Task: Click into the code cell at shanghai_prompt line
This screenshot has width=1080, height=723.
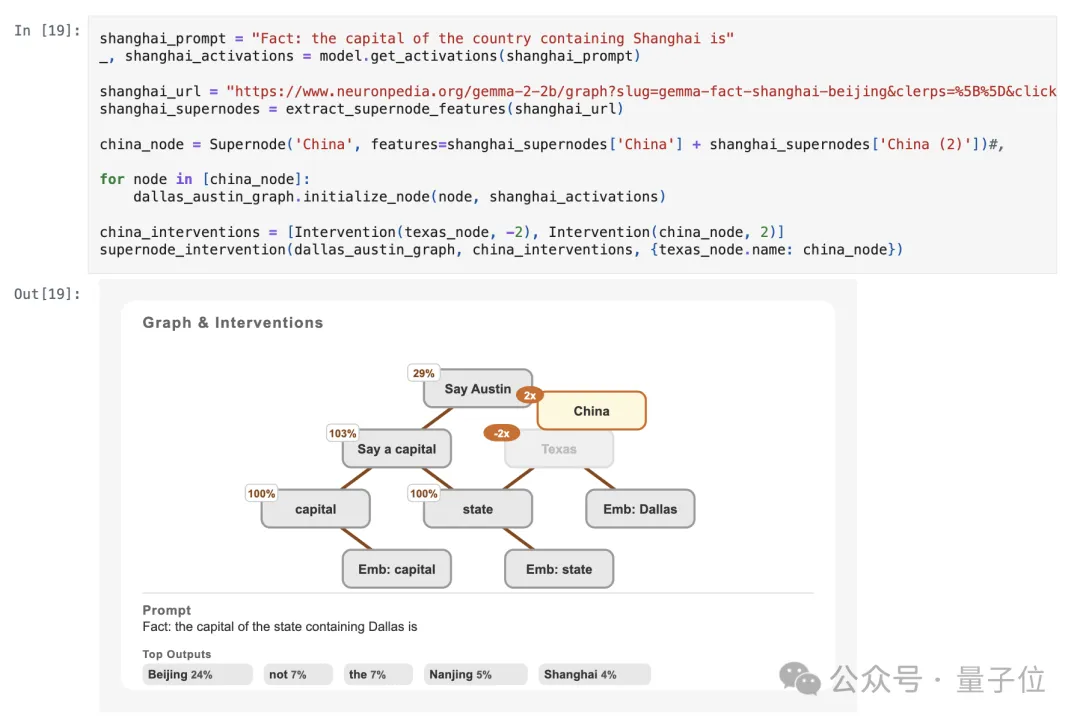Action: (x=416, y=39)
